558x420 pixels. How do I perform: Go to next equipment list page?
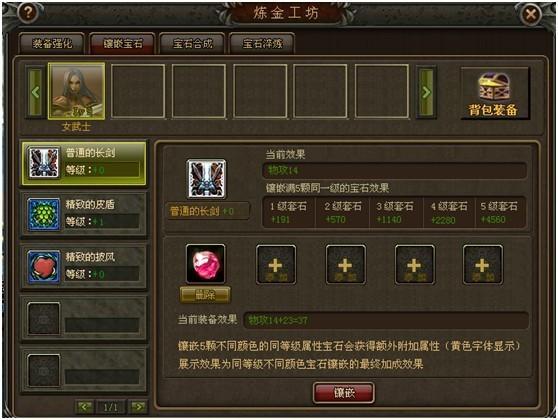click(x=138, y=407)
